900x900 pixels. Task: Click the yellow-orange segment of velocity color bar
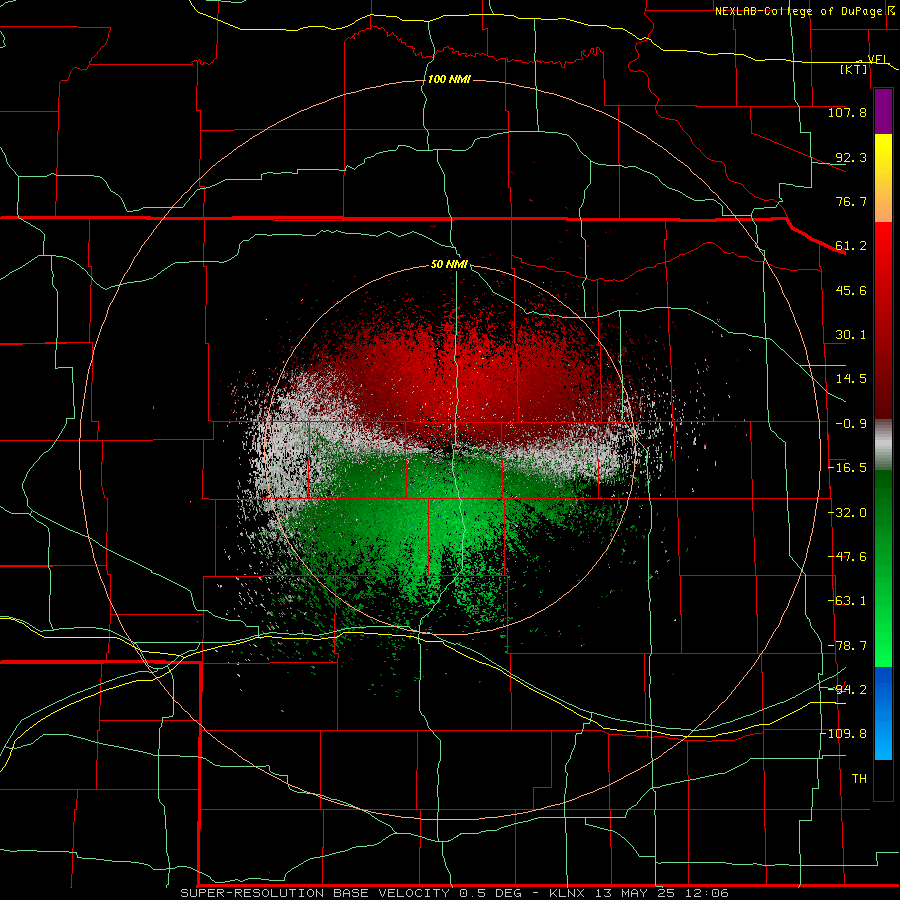(x=883, y=178)
